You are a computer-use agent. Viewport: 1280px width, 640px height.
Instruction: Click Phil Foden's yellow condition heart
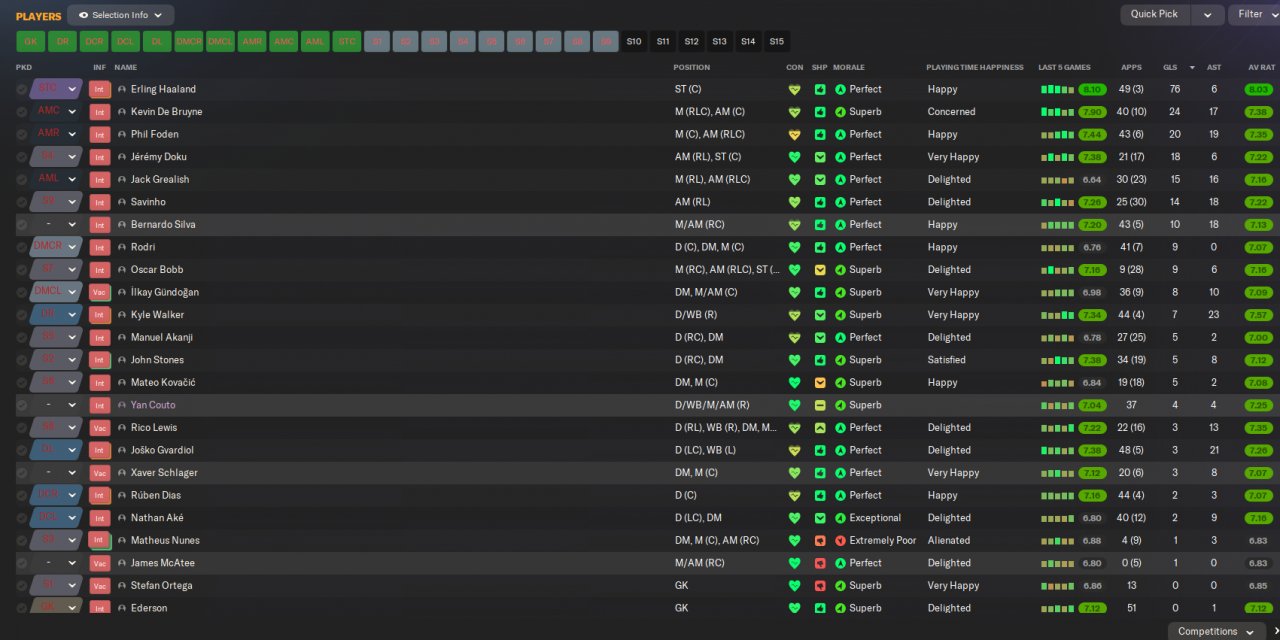pyautogui.click(x=795, y=134)
